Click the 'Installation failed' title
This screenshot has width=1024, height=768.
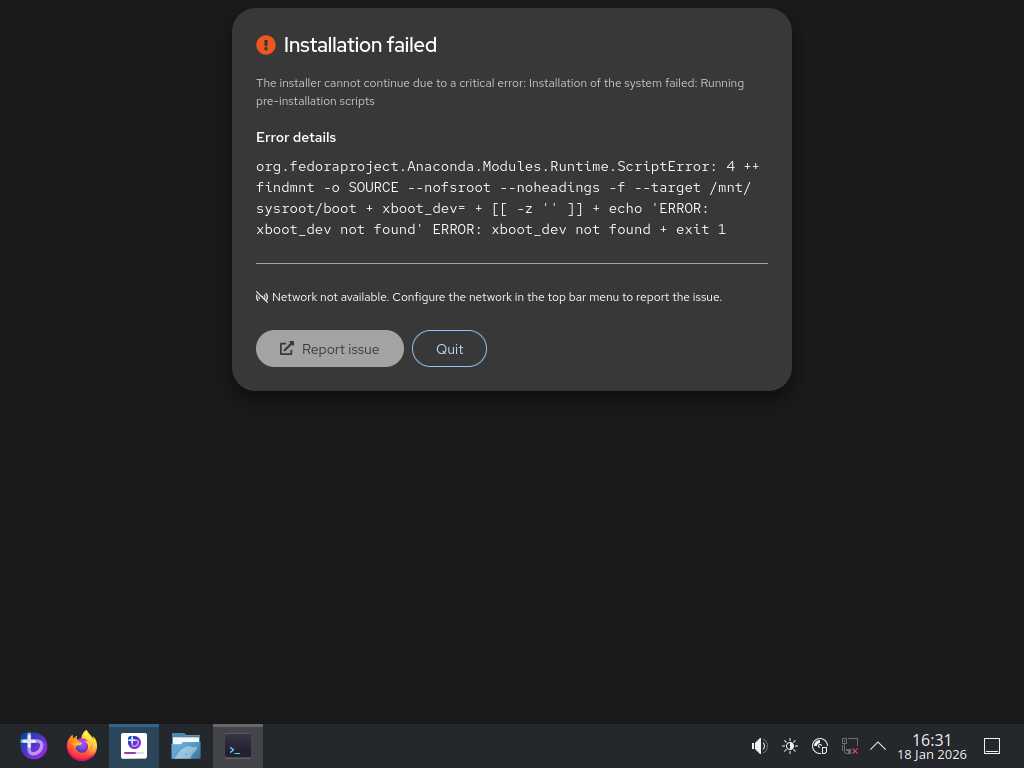(360, 44)
